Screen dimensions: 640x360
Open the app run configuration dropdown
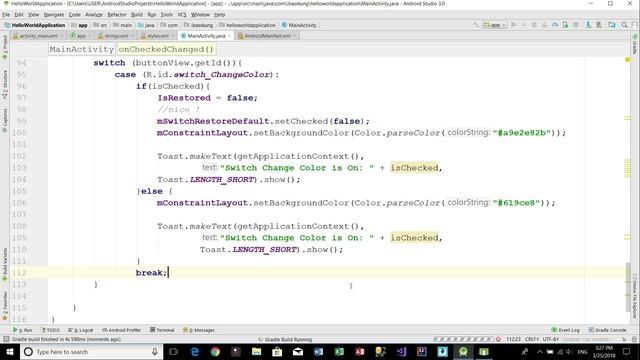pos(495,25)
